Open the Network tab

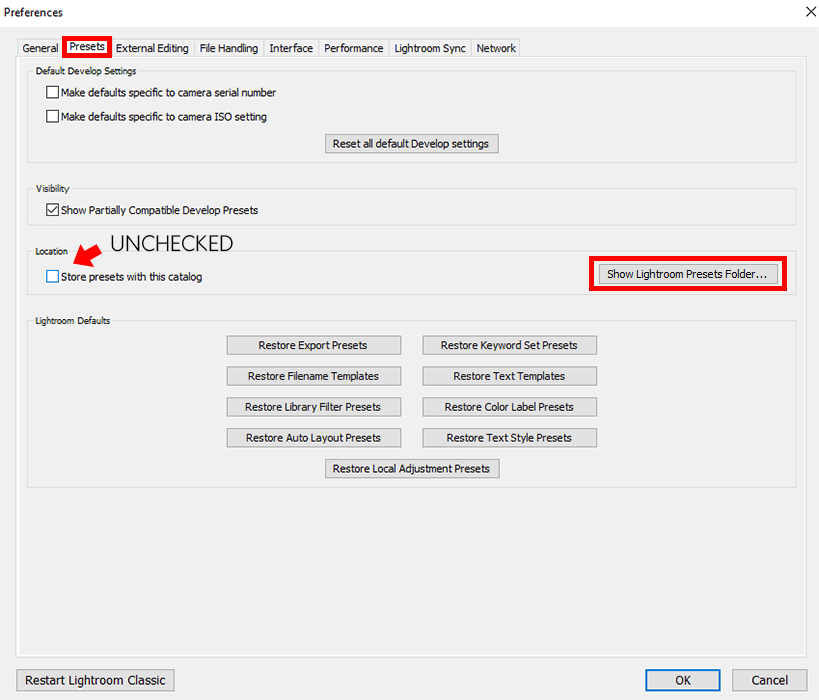coord(496,48)
